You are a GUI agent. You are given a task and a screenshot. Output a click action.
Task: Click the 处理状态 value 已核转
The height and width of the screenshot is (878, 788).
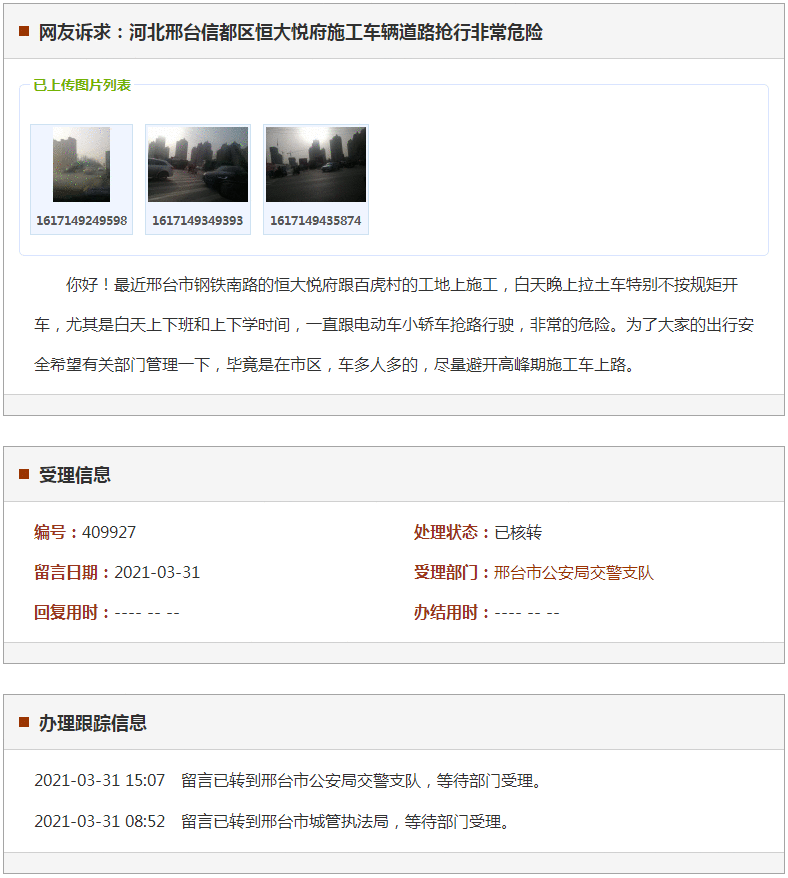click(518, 532)
